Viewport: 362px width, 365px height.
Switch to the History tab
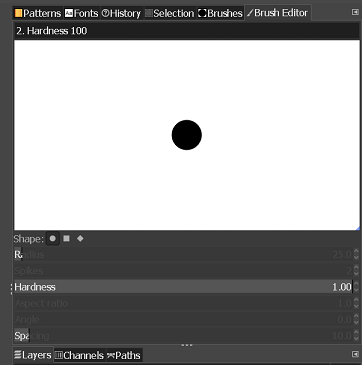(x=121, y=13)
